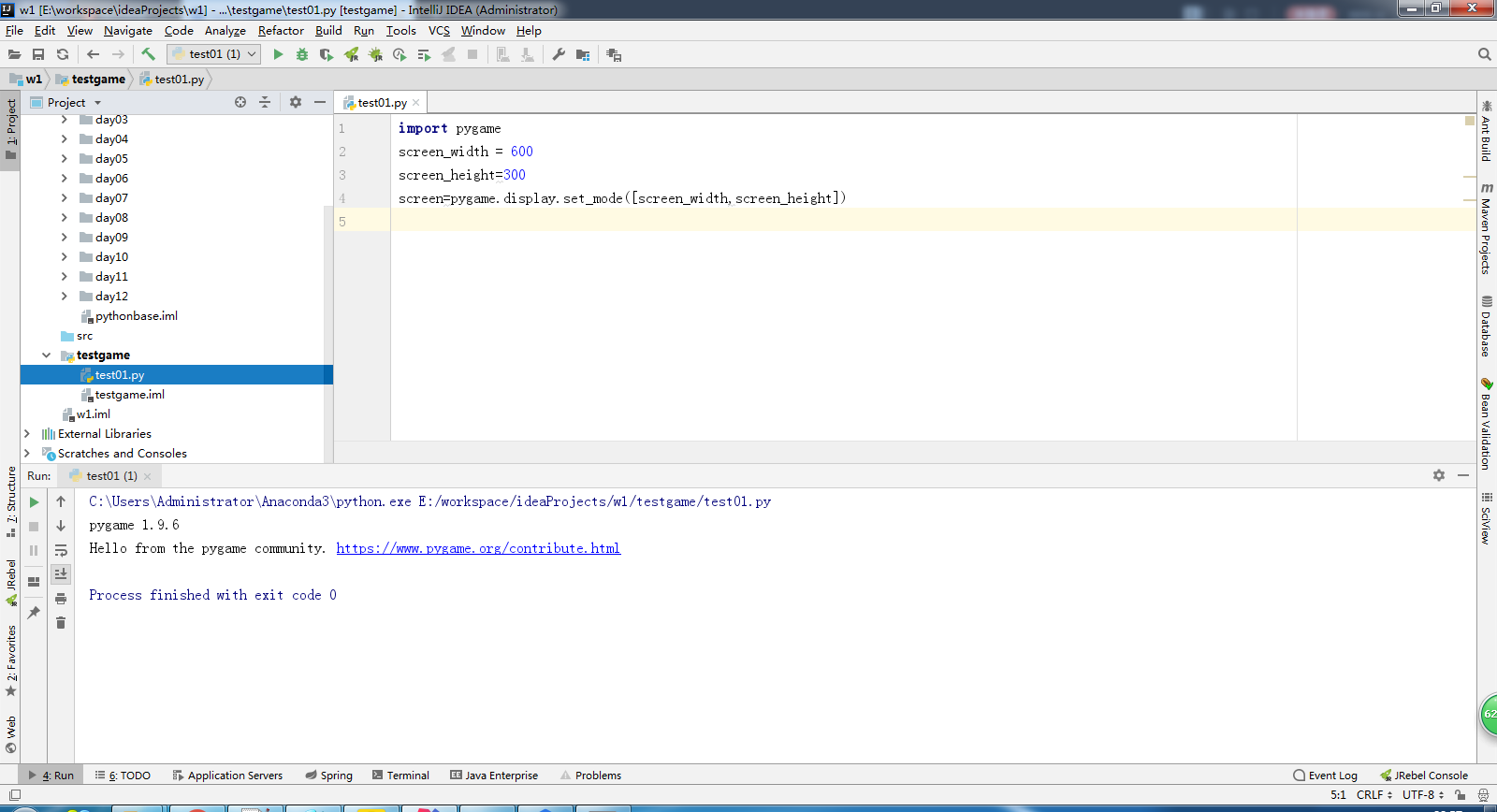Clear console with trash icon
The image size is (1497, 812).
61,623
